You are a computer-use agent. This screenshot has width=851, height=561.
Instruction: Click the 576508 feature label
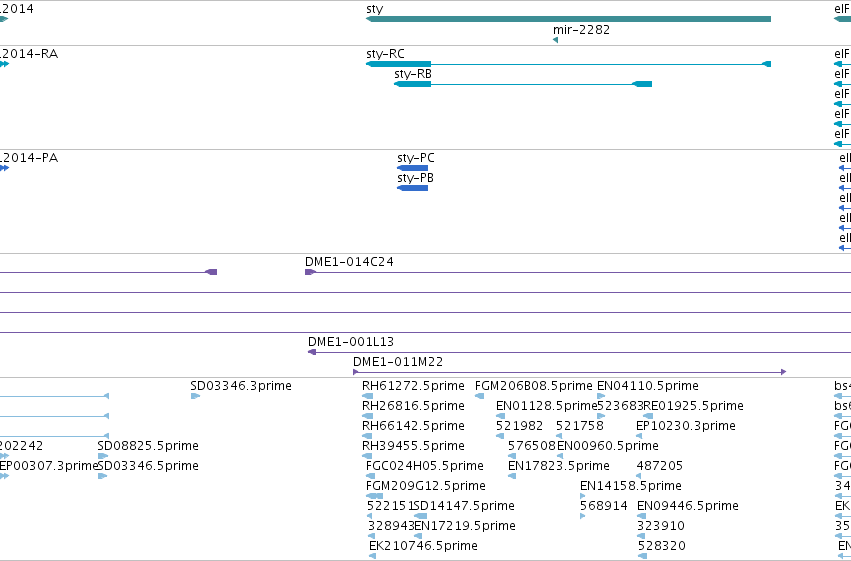coord(532,447)
